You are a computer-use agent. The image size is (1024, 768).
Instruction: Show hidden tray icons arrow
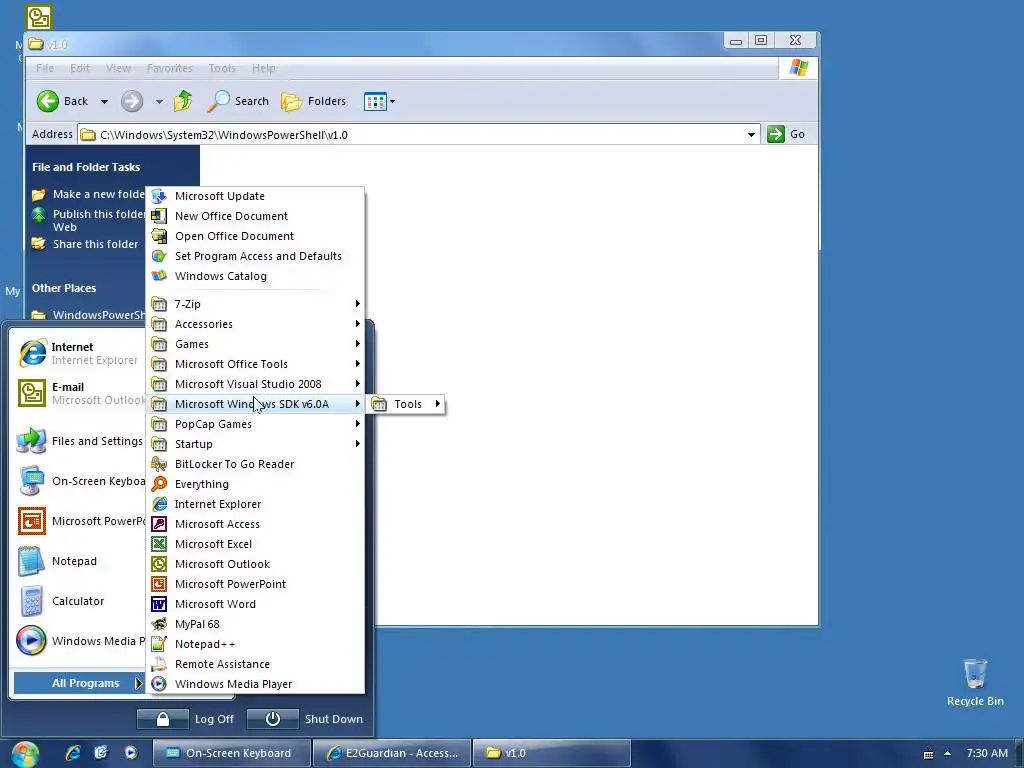(x=947, y=753)
